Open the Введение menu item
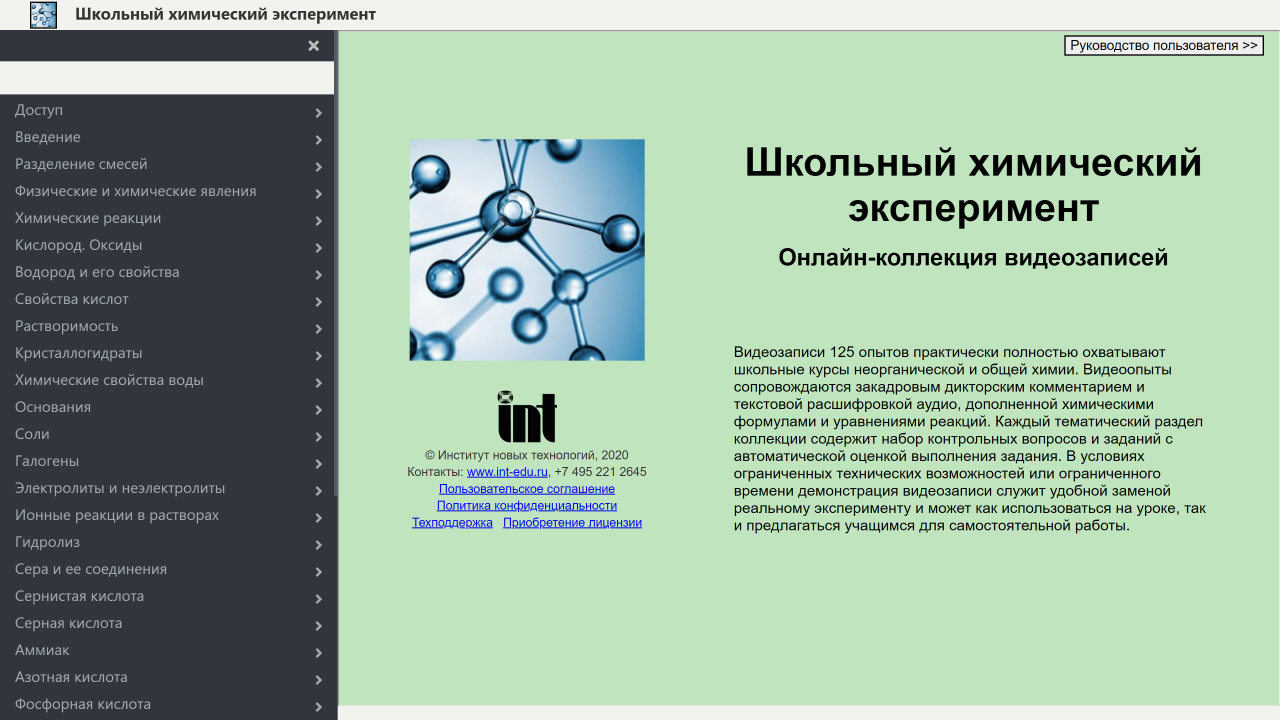 [48, 137]
